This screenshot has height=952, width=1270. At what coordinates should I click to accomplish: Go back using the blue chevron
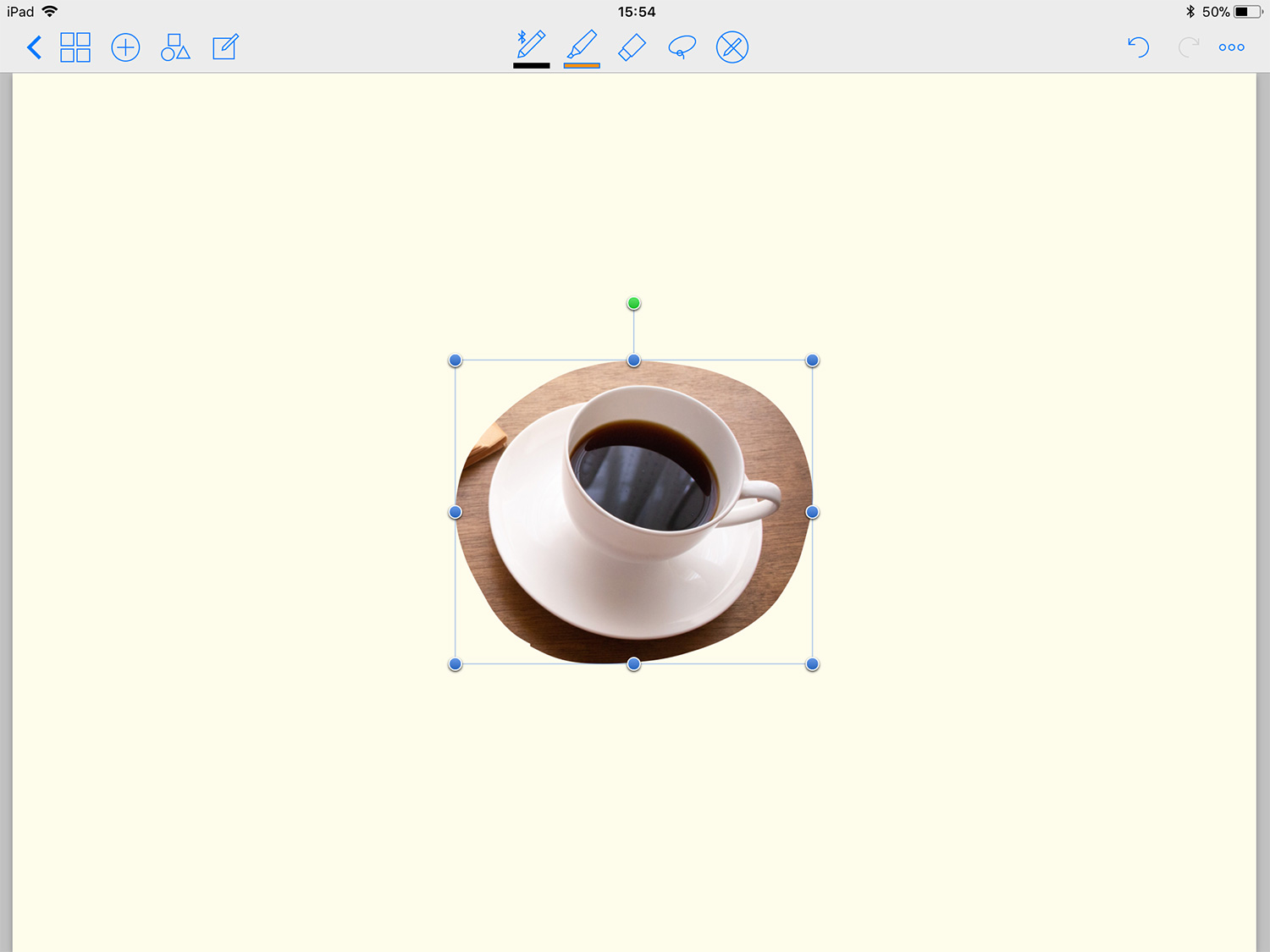(x=34, y=47)
